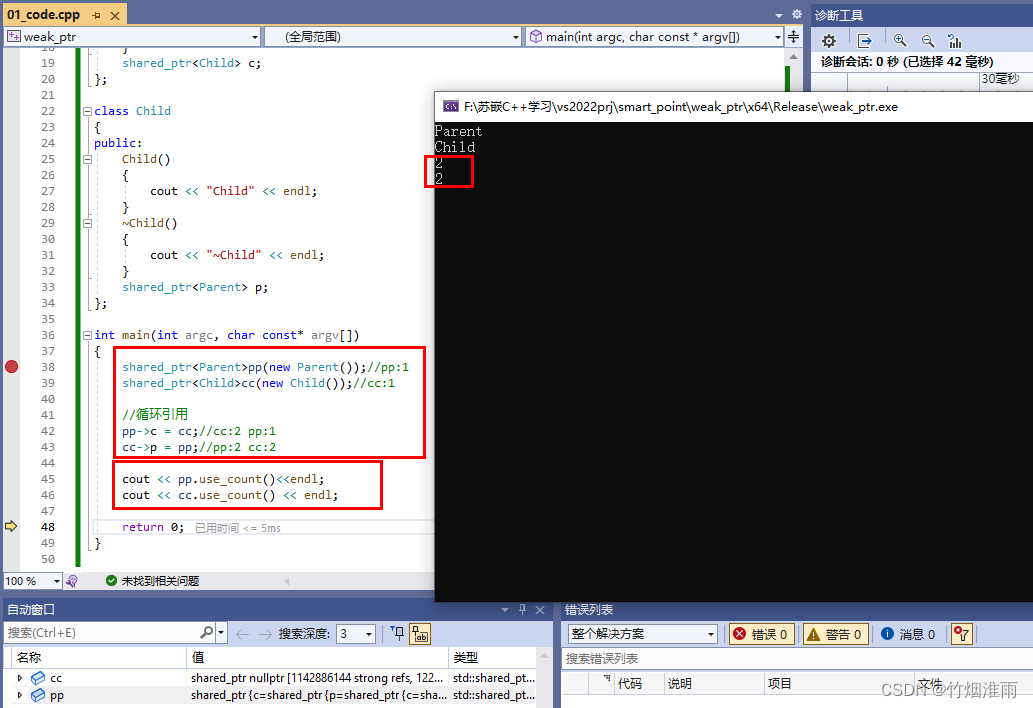Sort Autos by the 值 column header
This screenshot has width=1033, height=708.
[318, 657]
